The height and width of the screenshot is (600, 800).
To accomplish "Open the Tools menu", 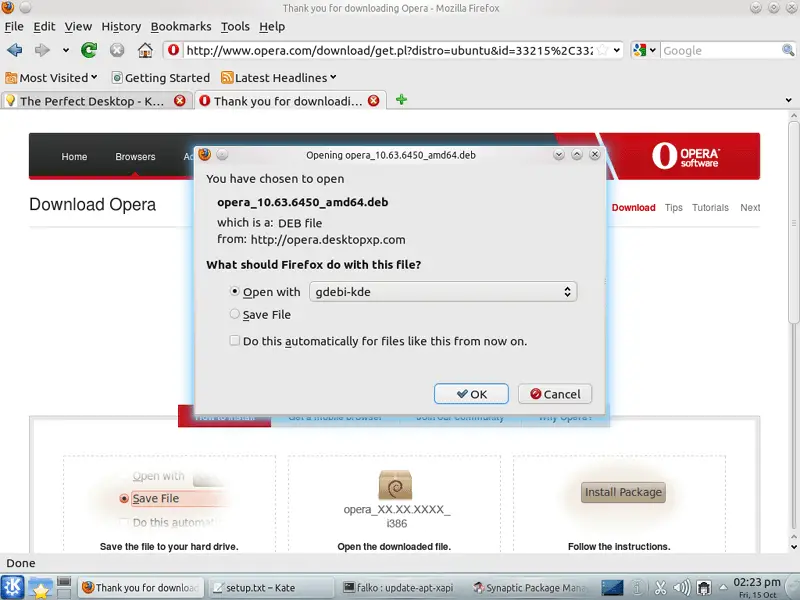I will click(x=235, y=27).
